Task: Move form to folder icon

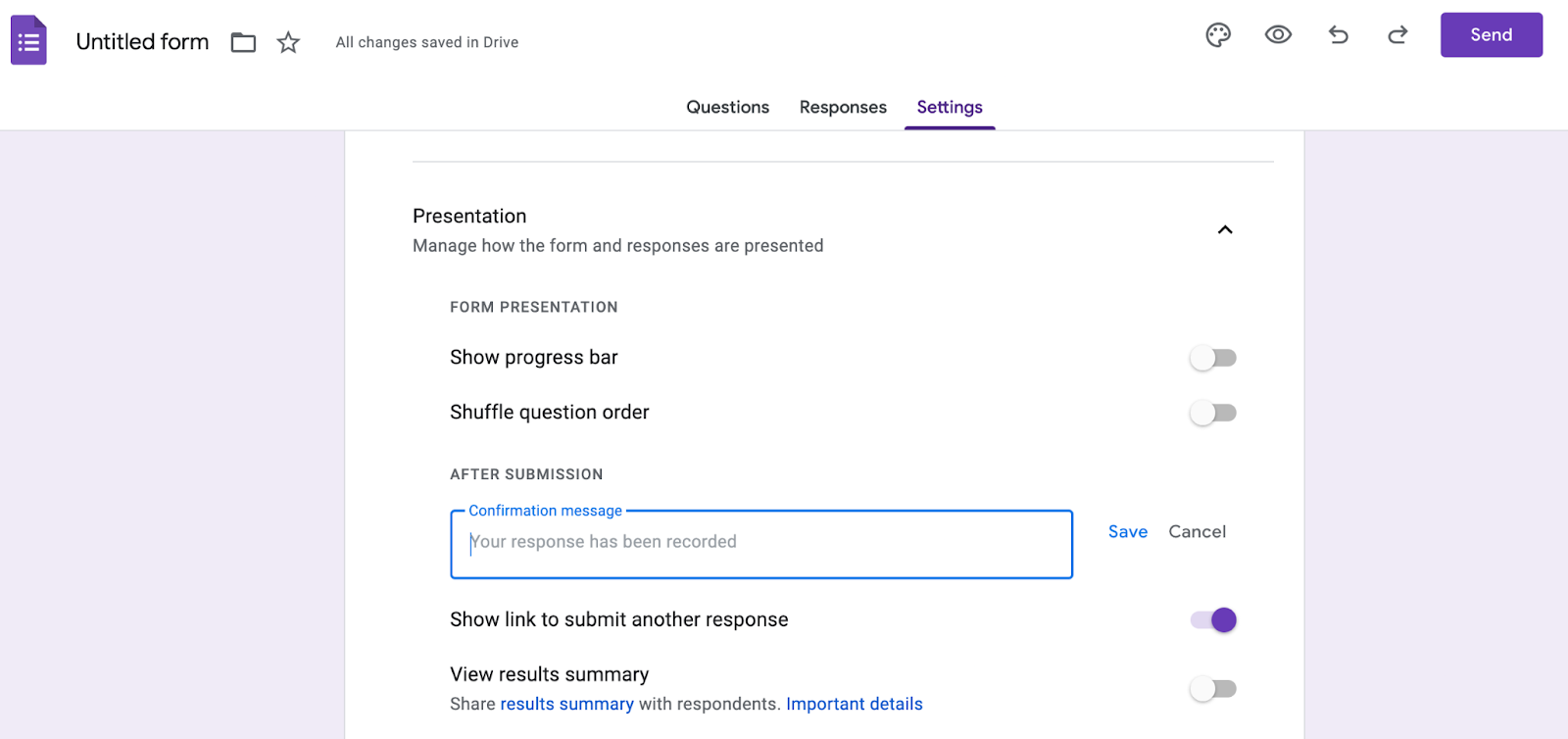Action: pos(243,42)
